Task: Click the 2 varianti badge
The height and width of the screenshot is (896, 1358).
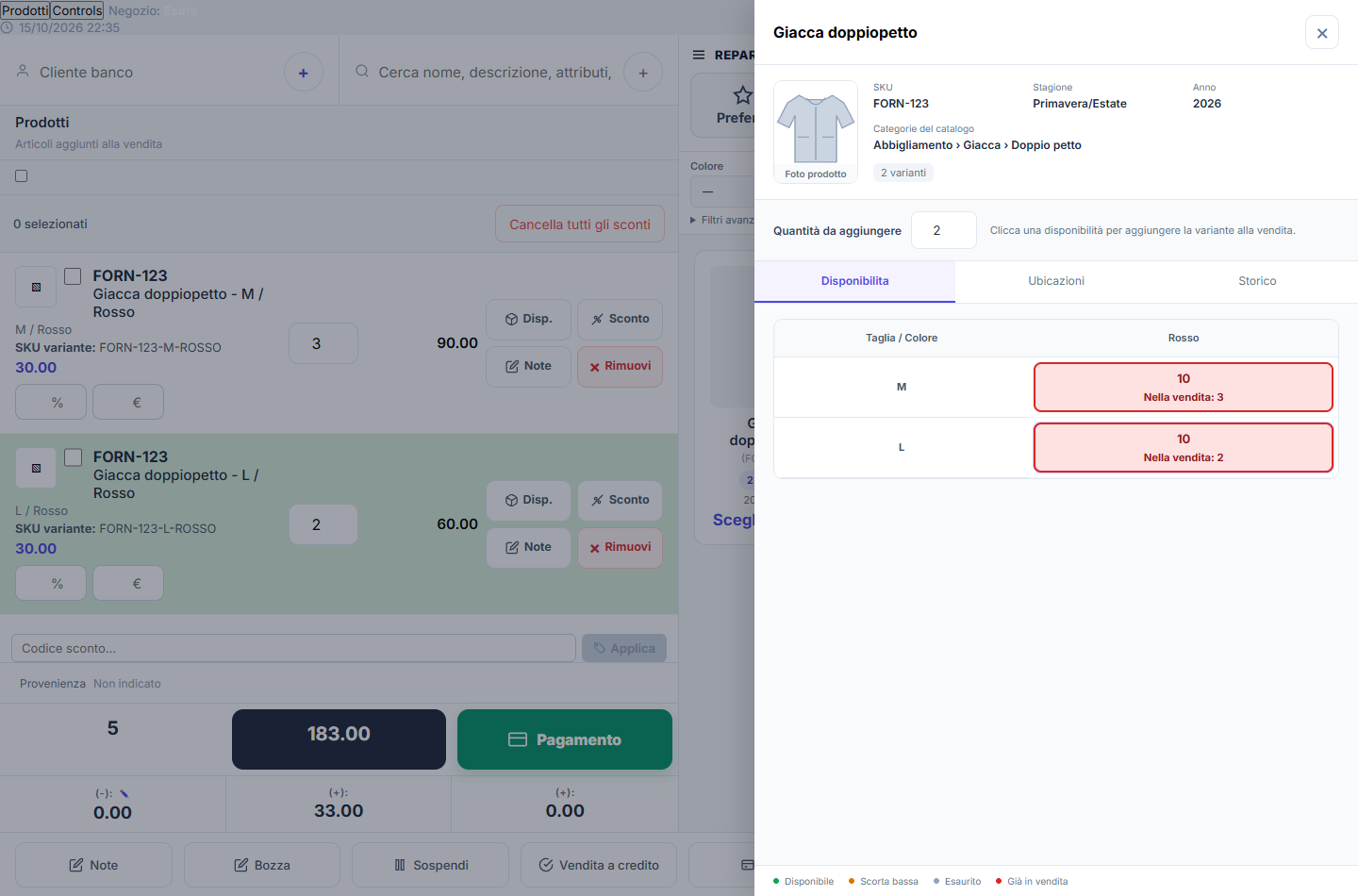Action: [903, 173]
